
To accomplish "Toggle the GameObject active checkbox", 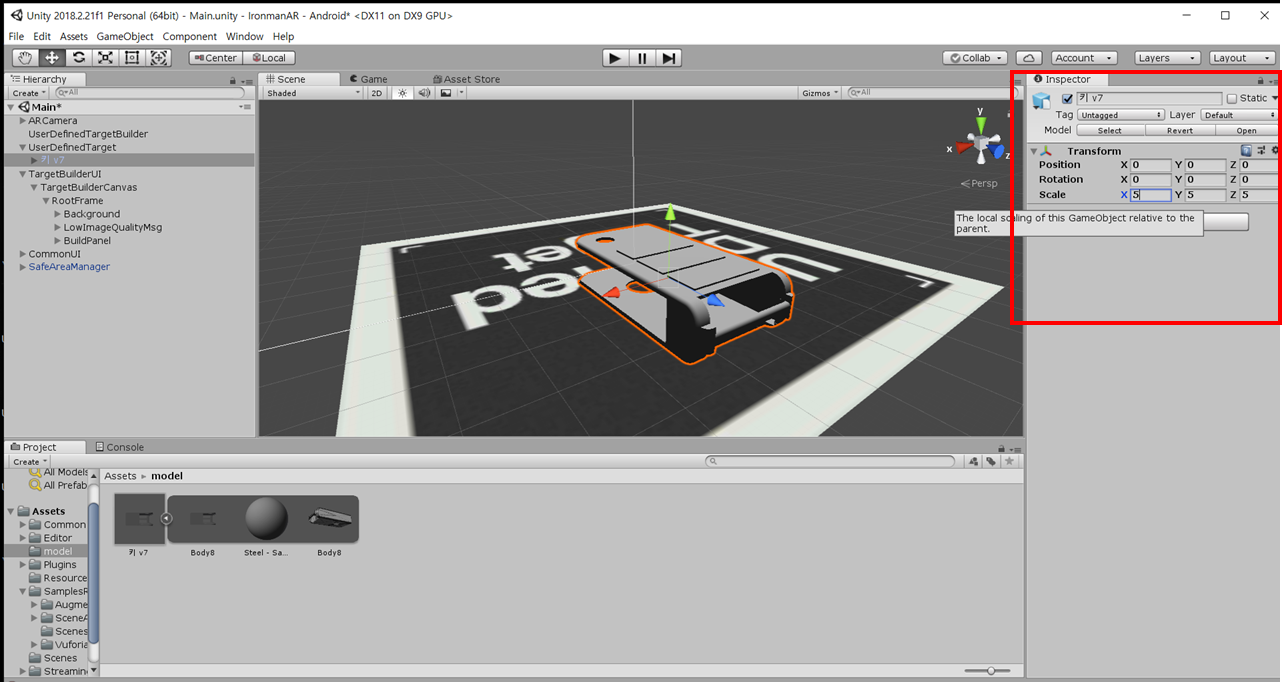I will [x=1067, y=99].
